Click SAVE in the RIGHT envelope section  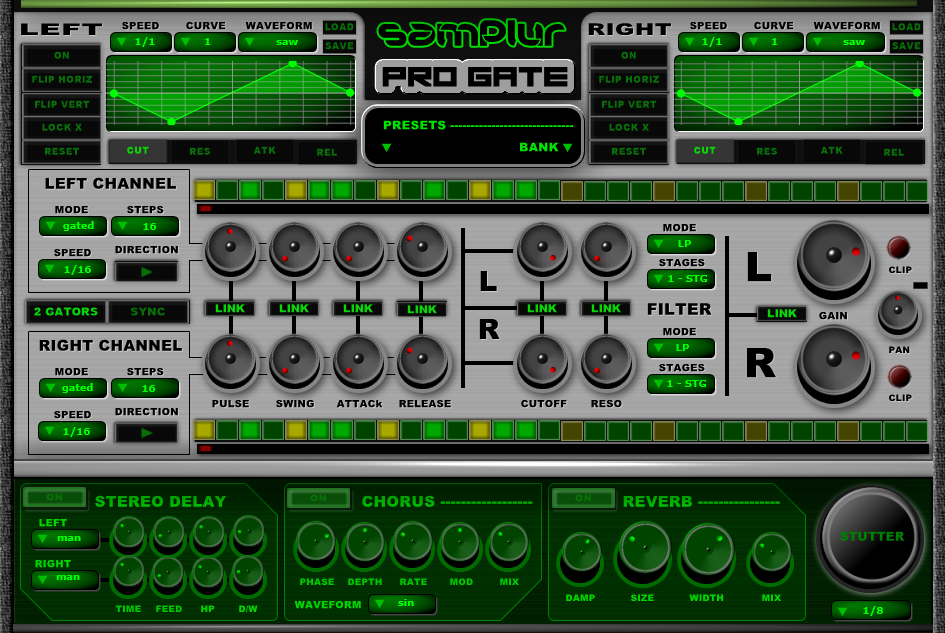906,46
